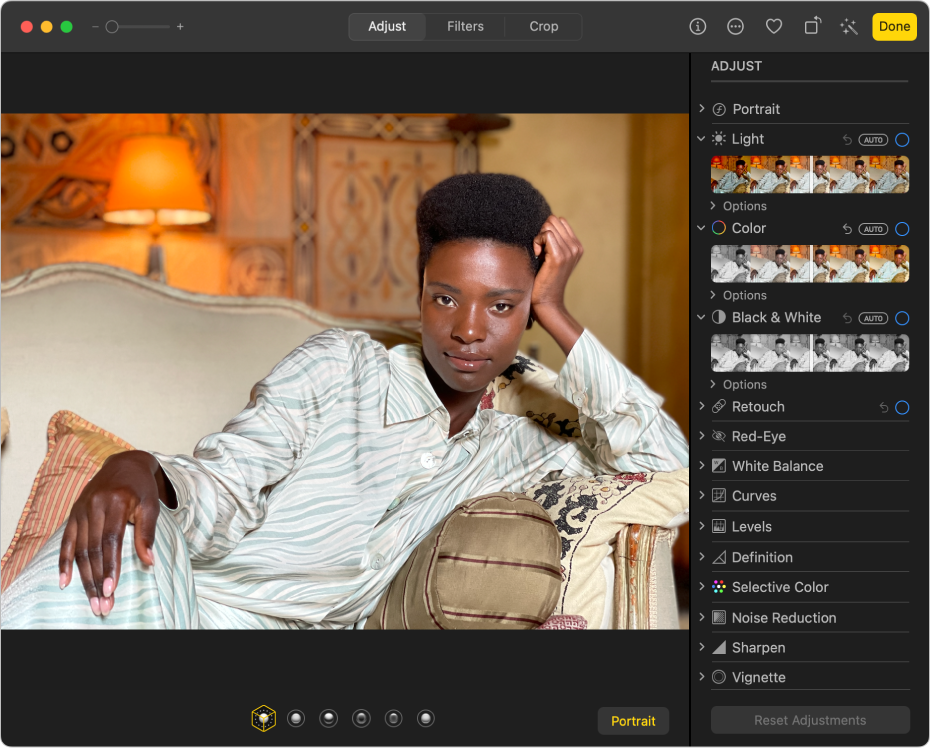Screen dimensions: 932x750
Task: Select the Stage Light portrait effect
Action: pyautogui.click(x=361, y=717)
